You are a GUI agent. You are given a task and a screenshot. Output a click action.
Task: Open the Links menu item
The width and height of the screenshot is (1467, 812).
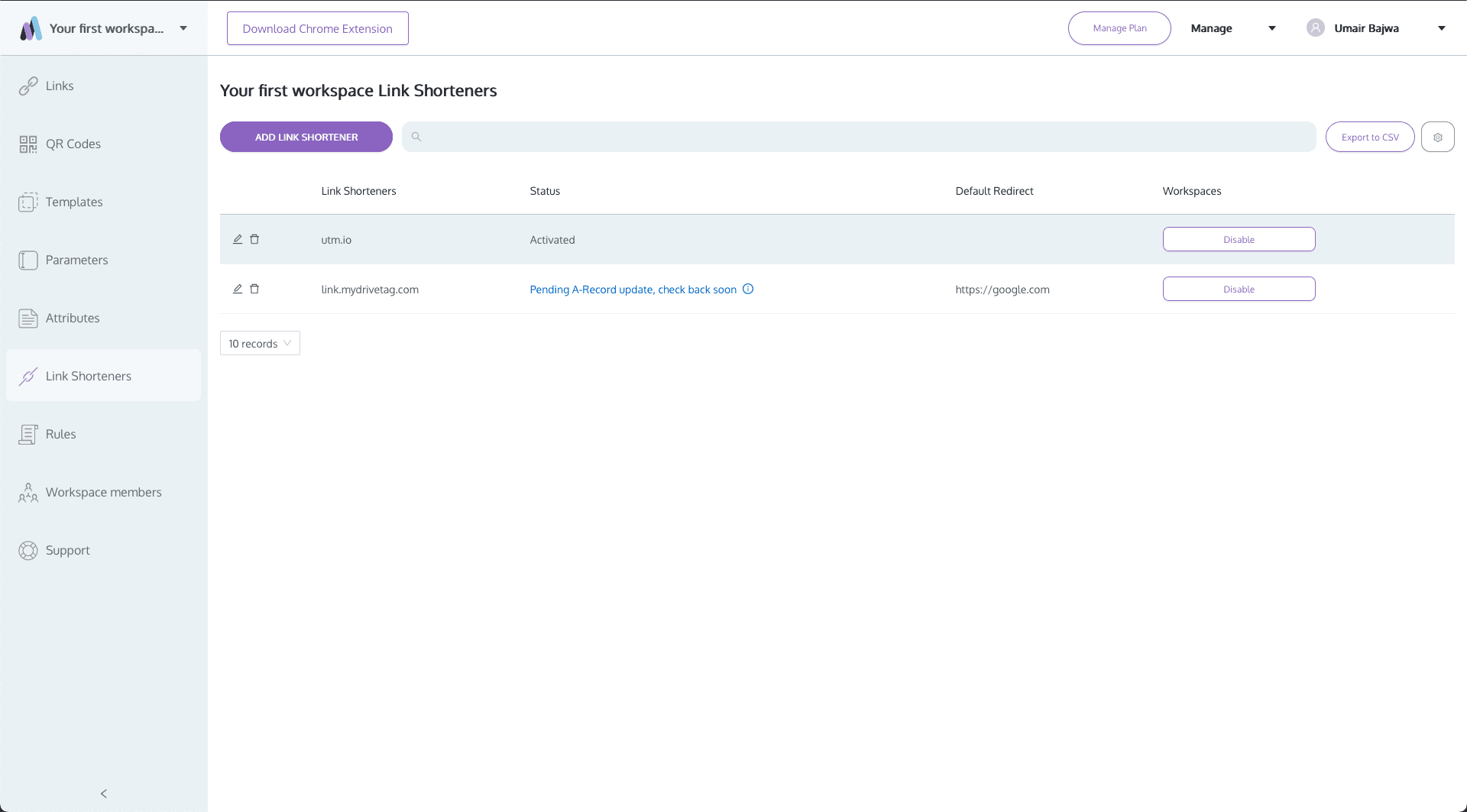pyautogui.click(x=60, y=86)
